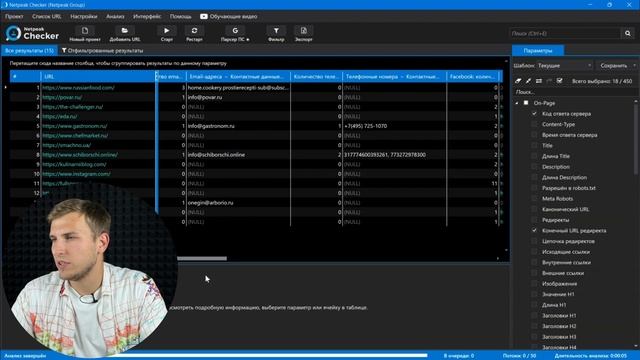This screenshot has width=640, height=360.
Task: Select the info@povar.ru email cell
Action: point(238,97)
